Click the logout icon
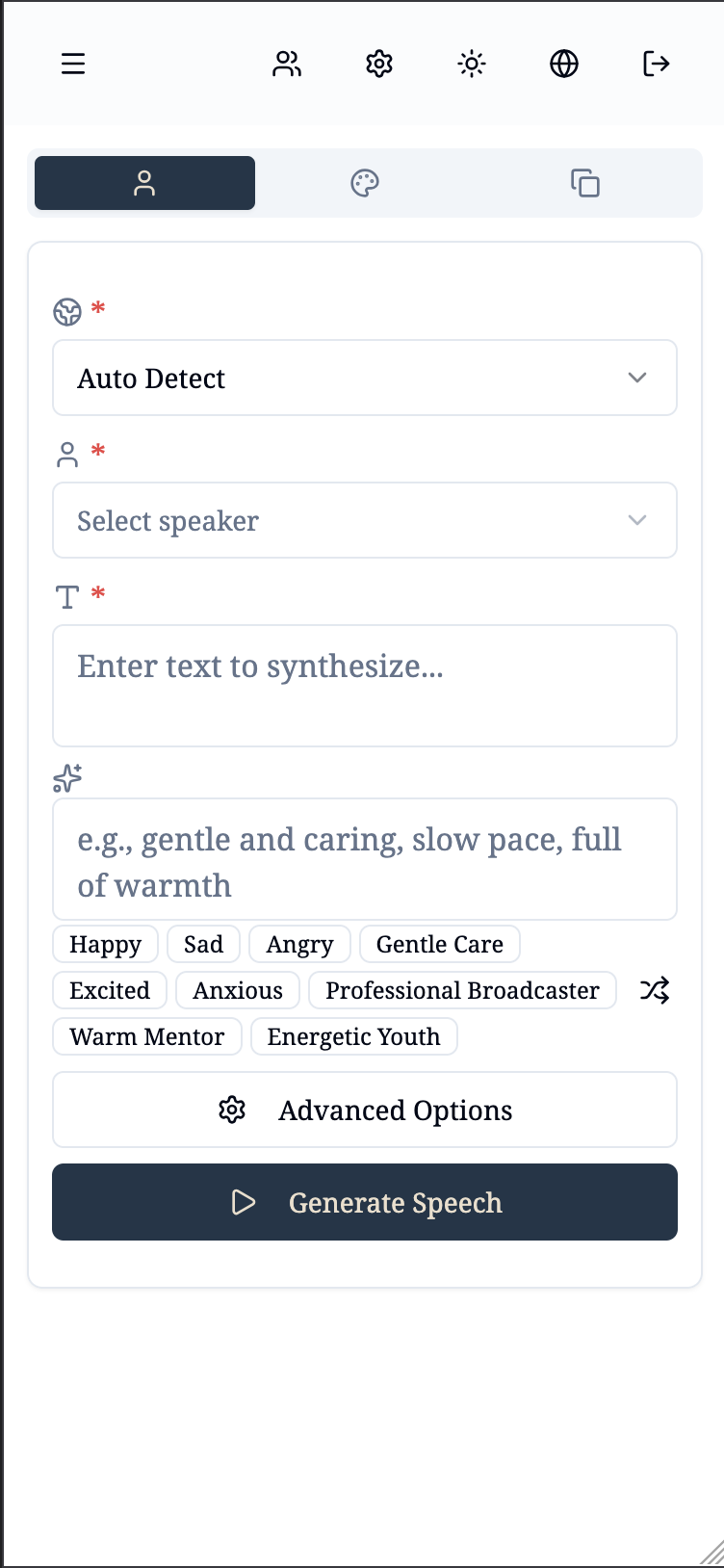Image resolution: width=724 pixels, height=1568 pixels. pyautogui.click(x=656, y=65)
